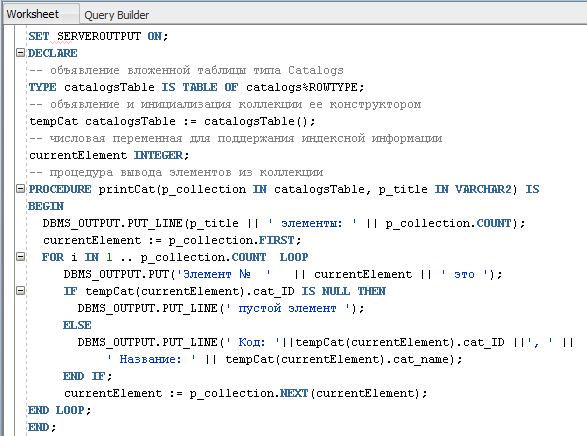Click the END LOOP statement

[x=60, y=410]
